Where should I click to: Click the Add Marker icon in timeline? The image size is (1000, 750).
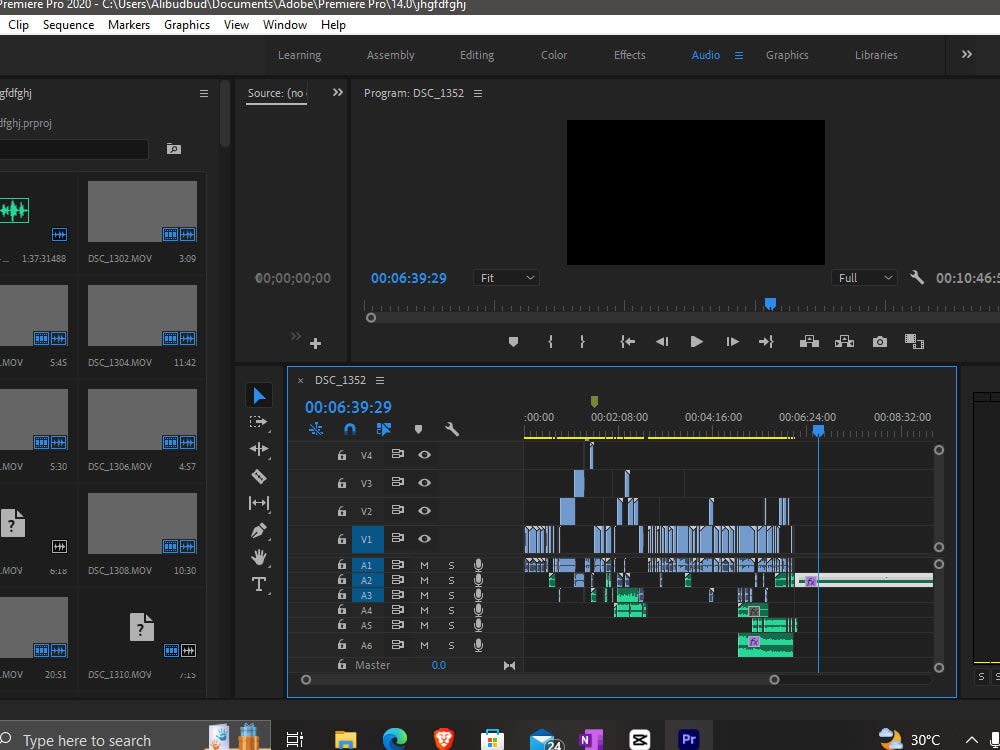coord(418,429)
